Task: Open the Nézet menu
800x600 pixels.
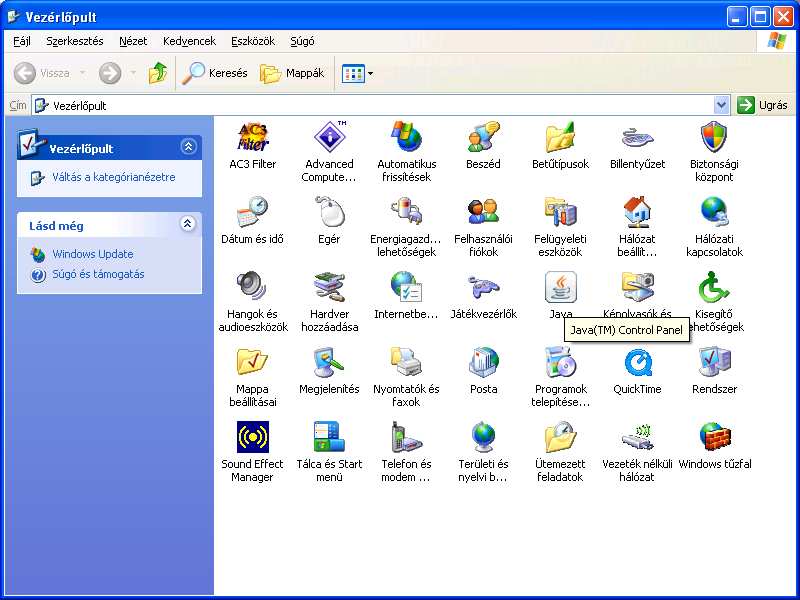Action: pos(133,41)
